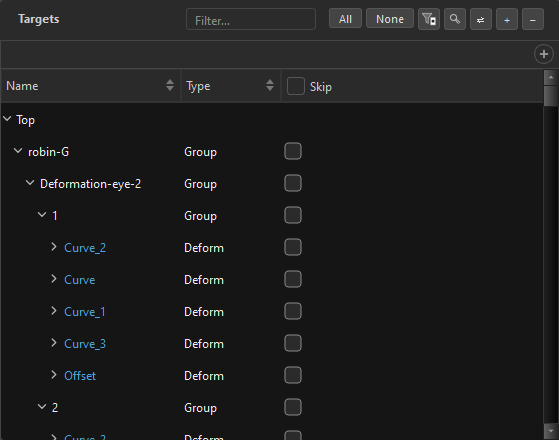559x440 pixels.
Task: Check Skip box for robin-G
Action: 293,151
